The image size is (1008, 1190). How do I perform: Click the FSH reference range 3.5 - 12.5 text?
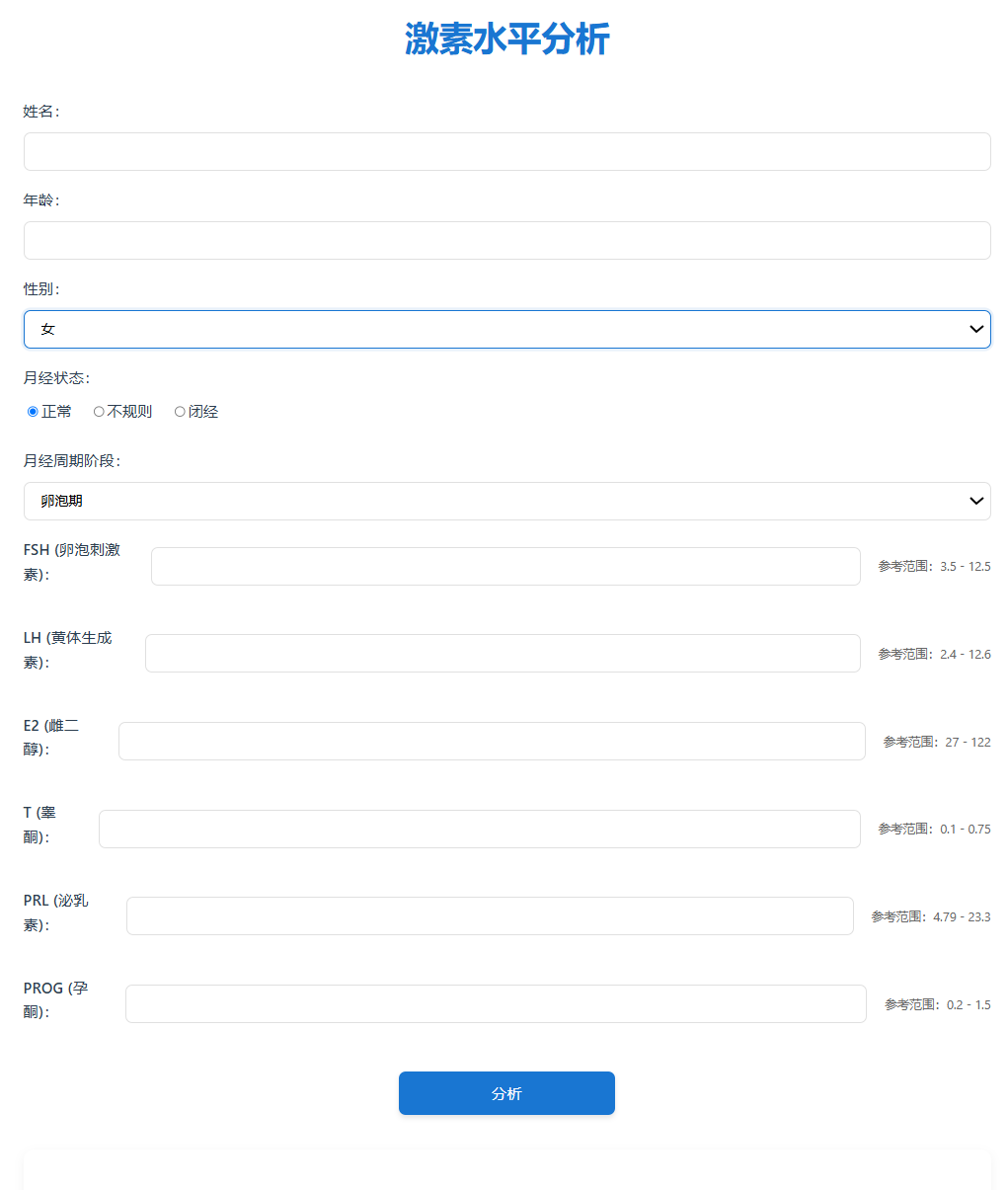point(934,567)
